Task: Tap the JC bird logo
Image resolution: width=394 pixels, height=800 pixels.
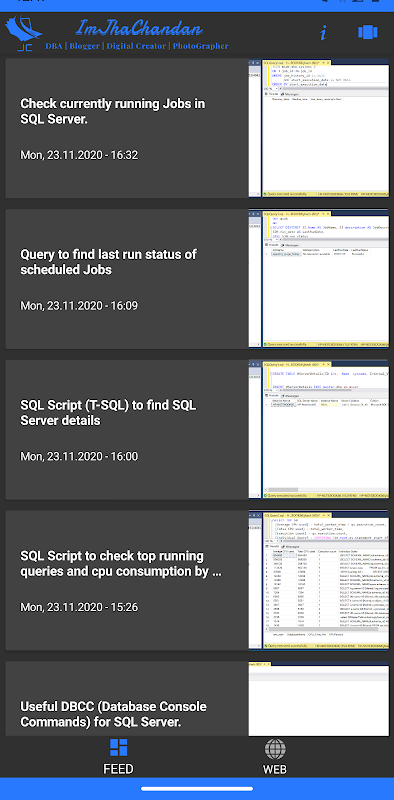Action: (23, 34)
